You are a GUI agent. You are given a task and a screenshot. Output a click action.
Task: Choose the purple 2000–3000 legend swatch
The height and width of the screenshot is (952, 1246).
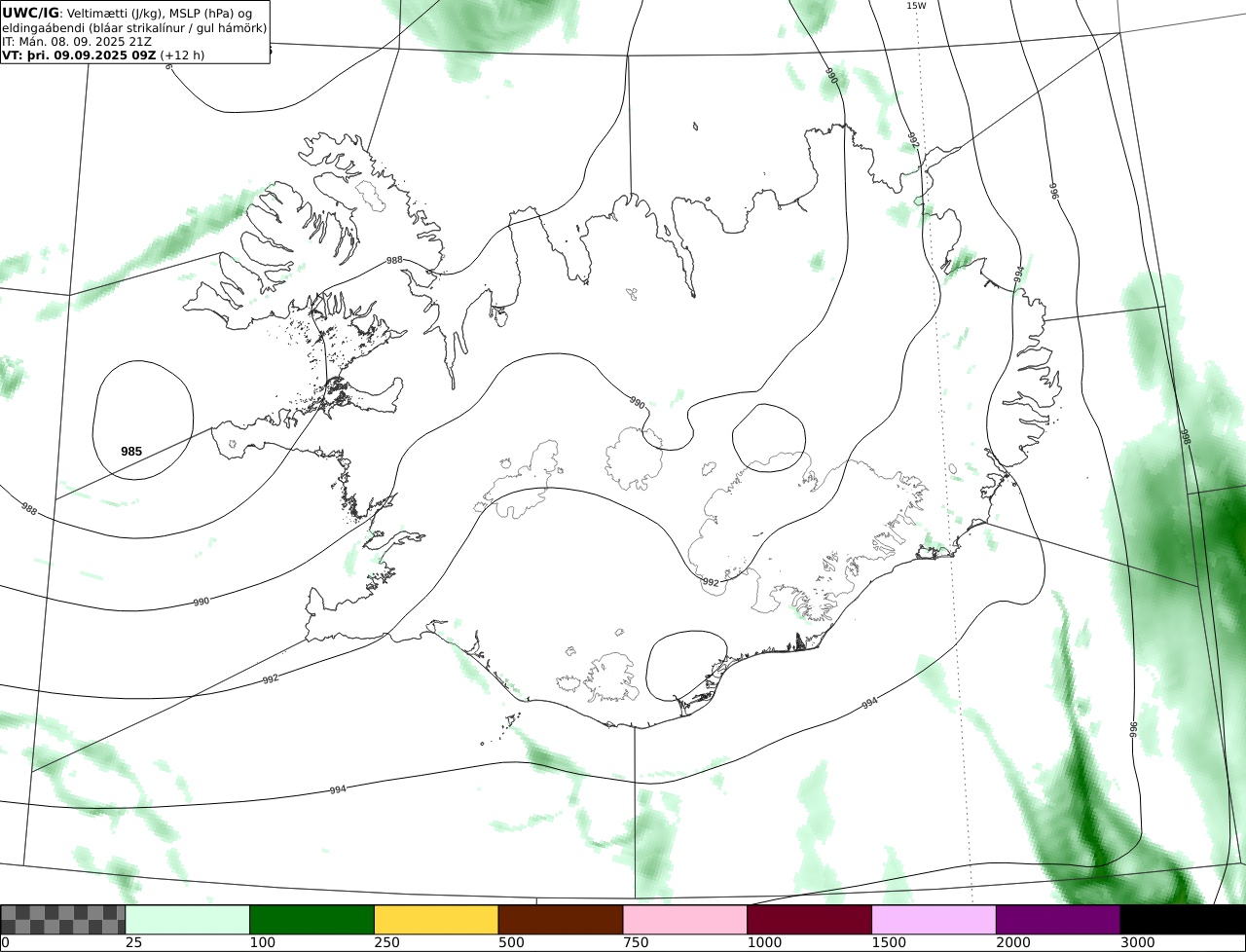click(x=1058, y=920)
